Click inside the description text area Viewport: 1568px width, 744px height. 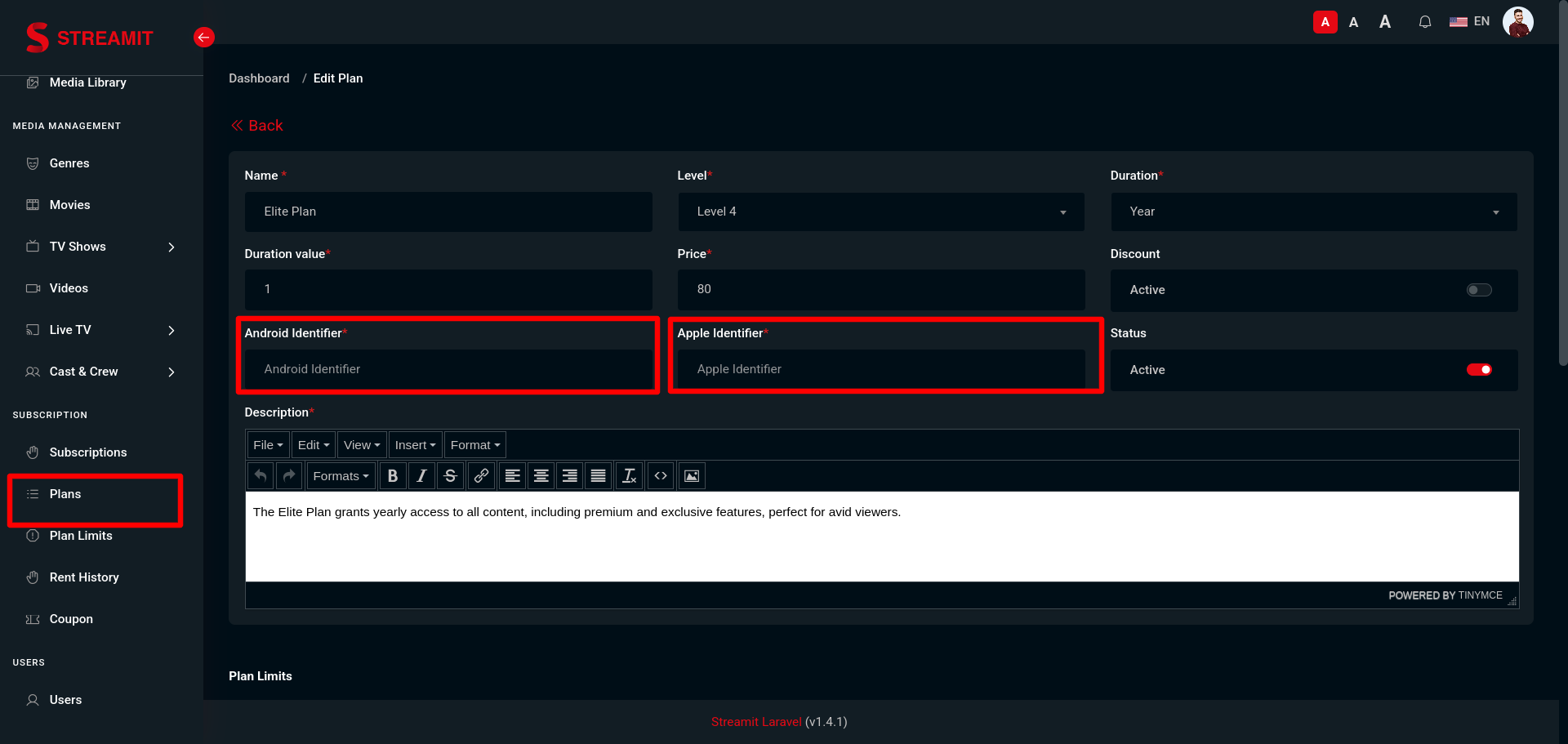coord(882,537)
